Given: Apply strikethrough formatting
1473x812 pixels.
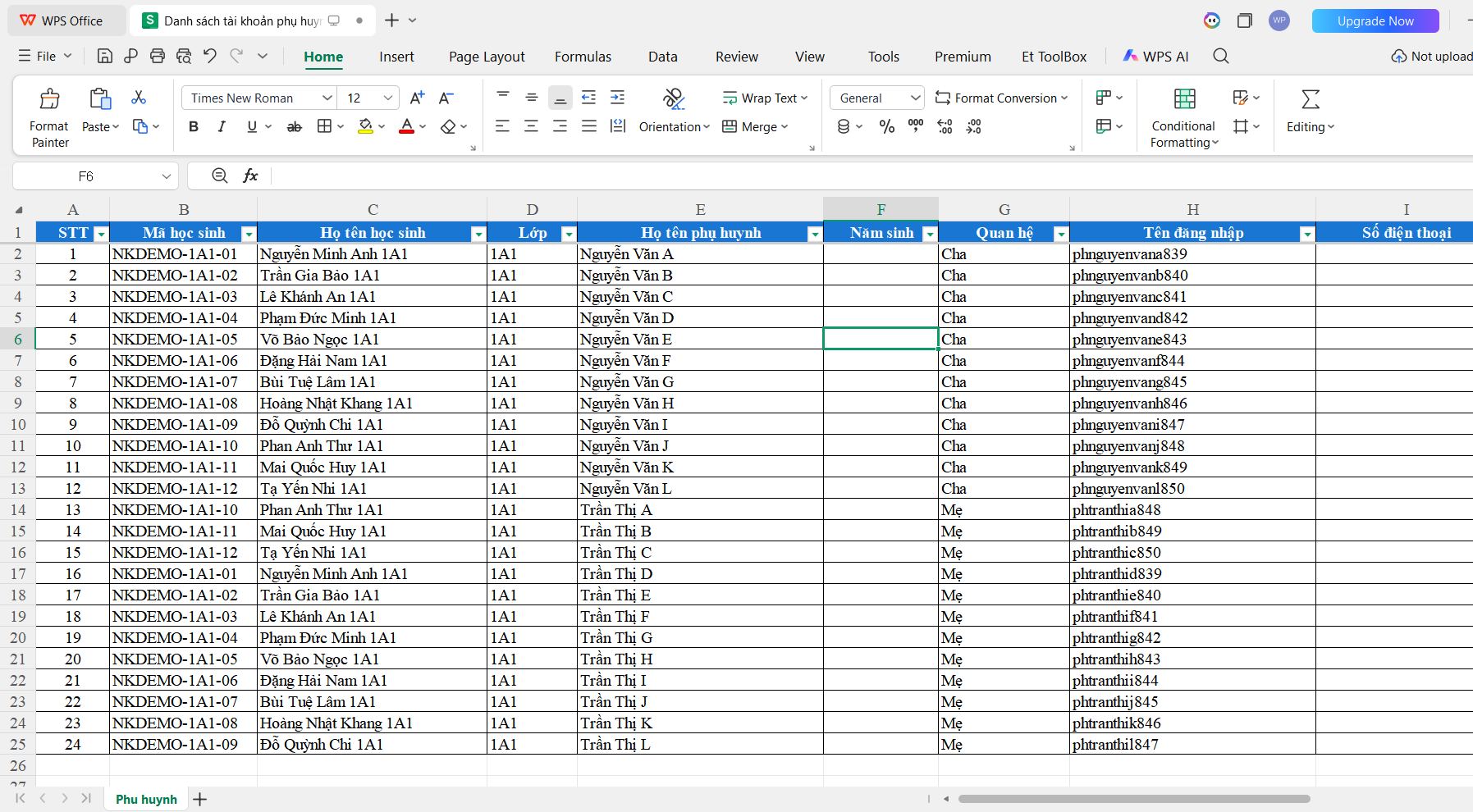Looking at the screenshot, I should click(294, 126).
